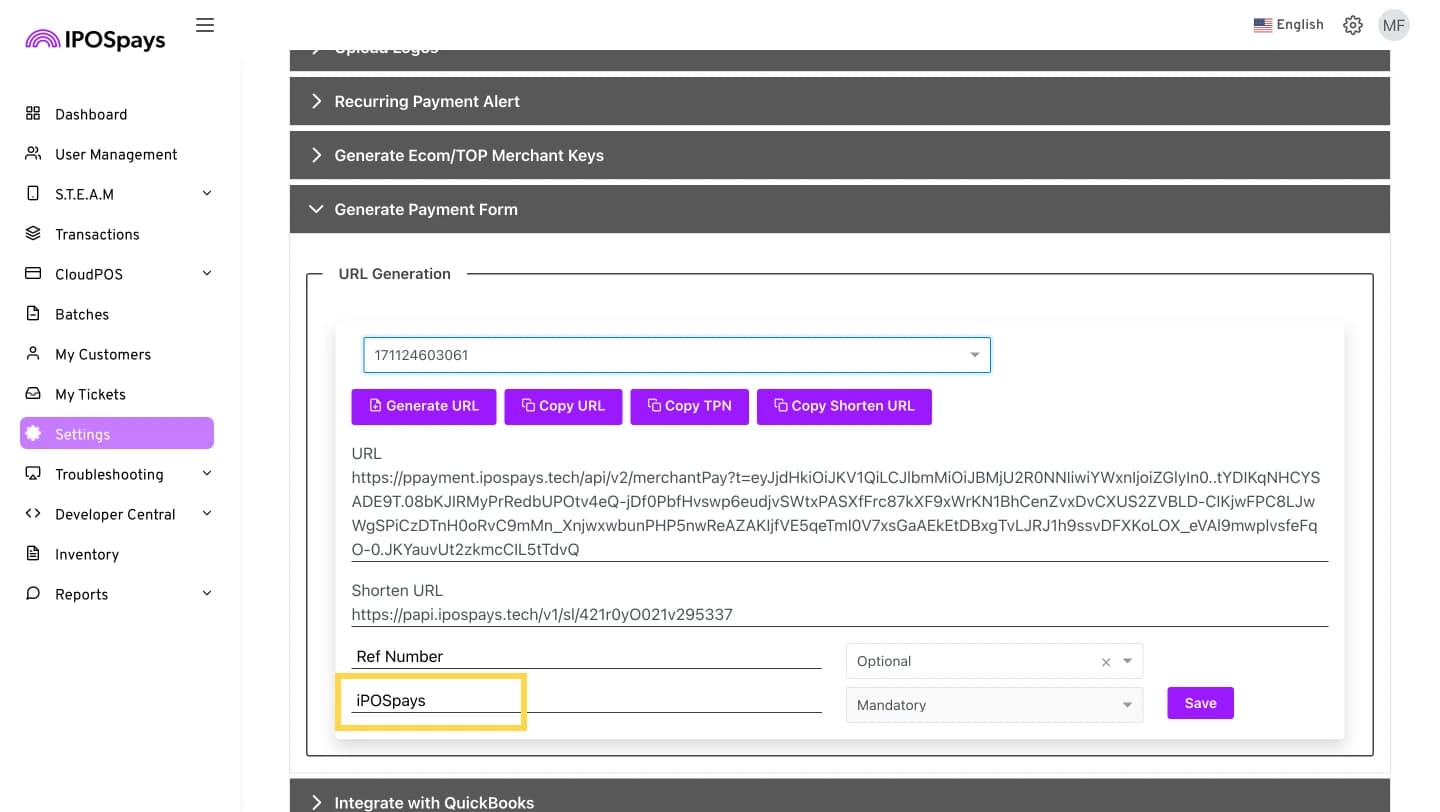Expand the Recurring Payment Alert section
The height and width of the screenshot is (812, 1440).
tap(840, 101)
